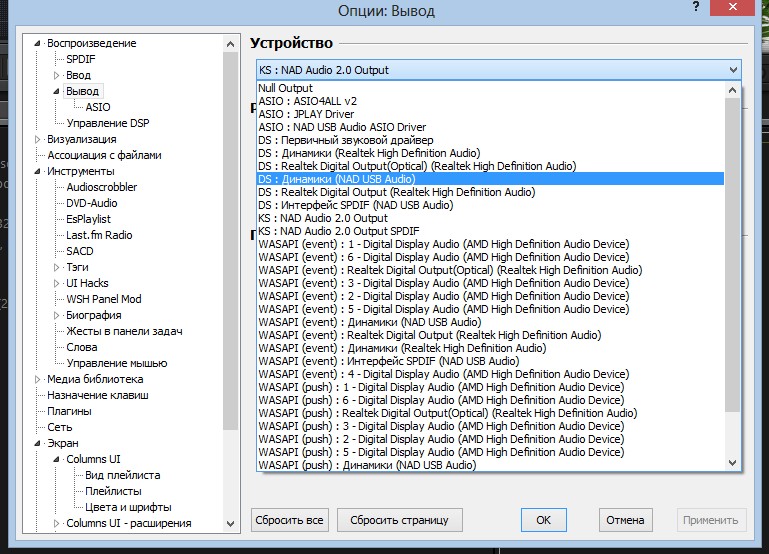The height and width of the screenshot is (554, 769).
Task: Pick WASAPI (event) : Интерфейс SPDIF (NAD USB Audio)
Action: coord(490,361)
